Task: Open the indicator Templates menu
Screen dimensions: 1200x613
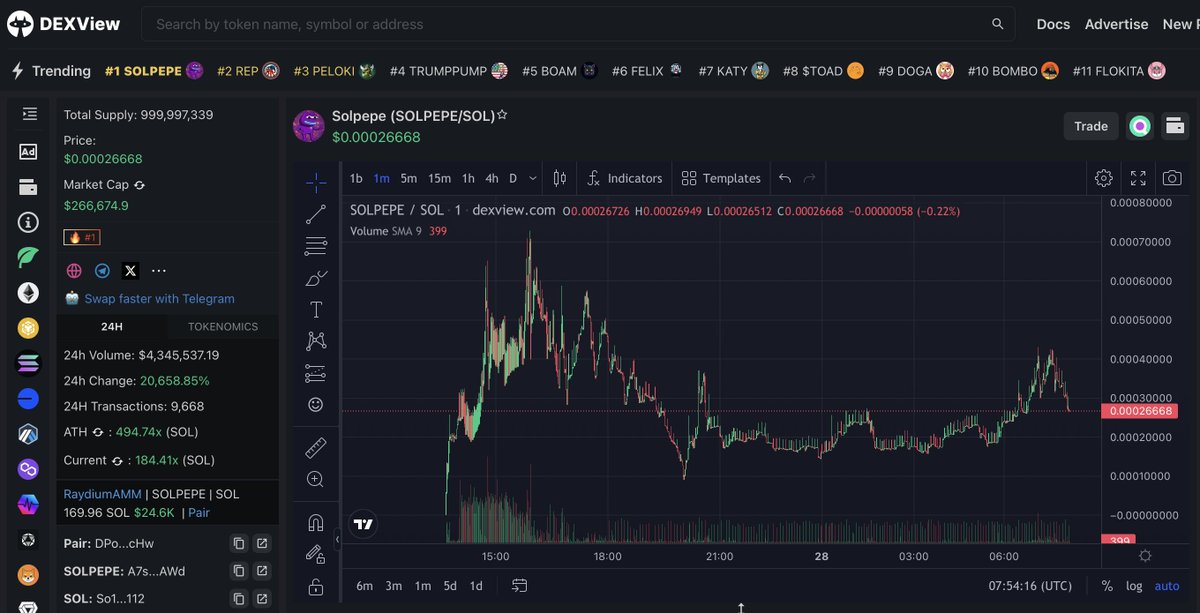Action: click(721, 178)
